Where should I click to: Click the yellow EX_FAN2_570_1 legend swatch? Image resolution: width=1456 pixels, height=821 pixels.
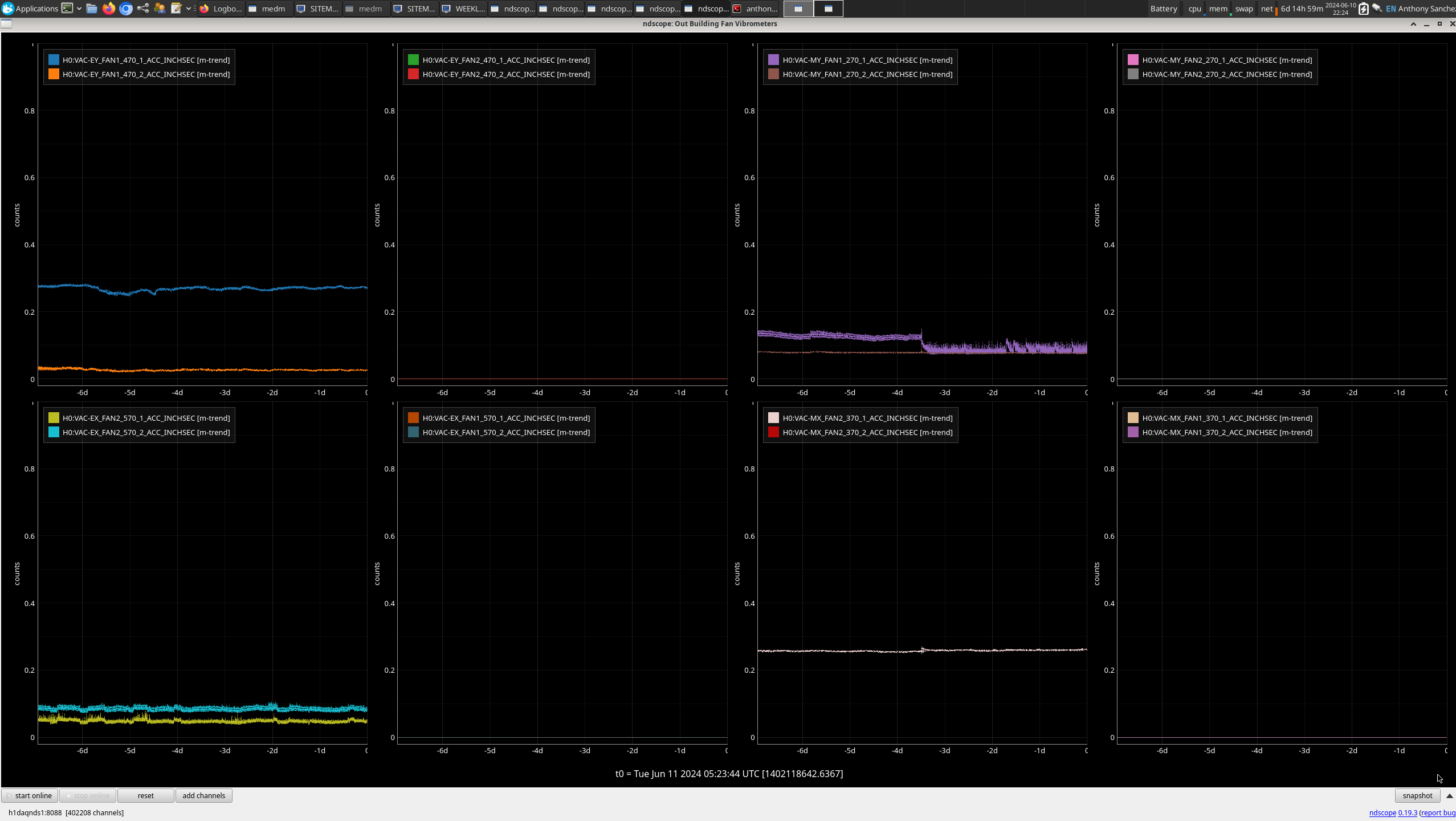54,418
